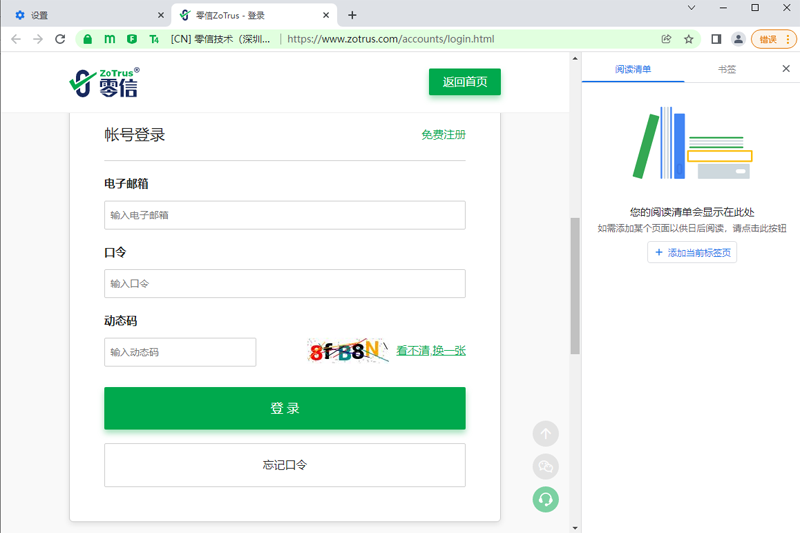
Task: Click the green padlock security icon
Action: click(88, 39)
